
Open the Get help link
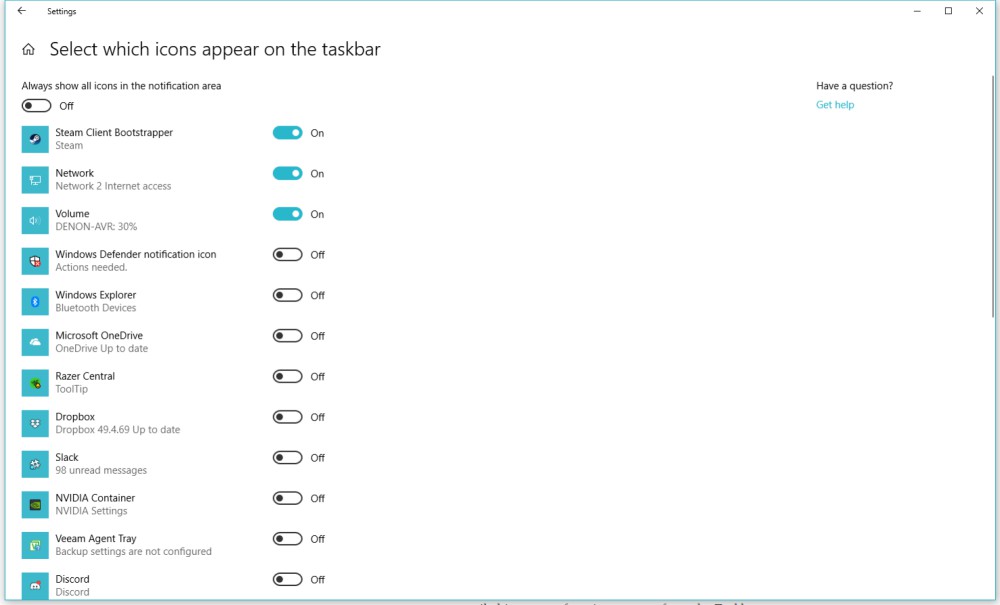tap(835, 105)
